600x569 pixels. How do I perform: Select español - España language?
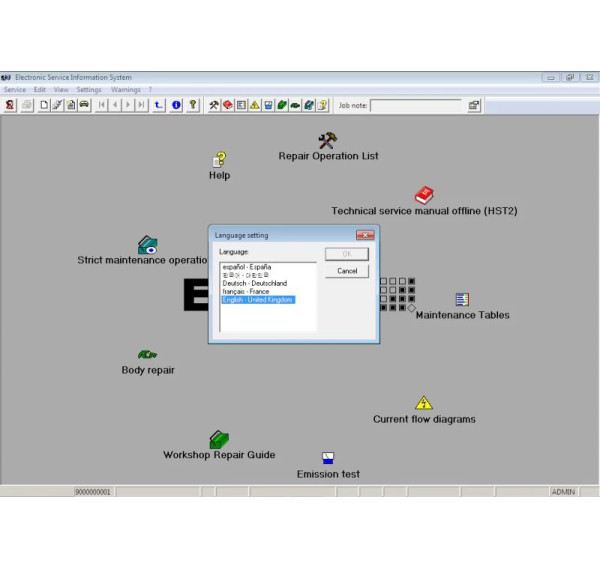pos(246,267)
